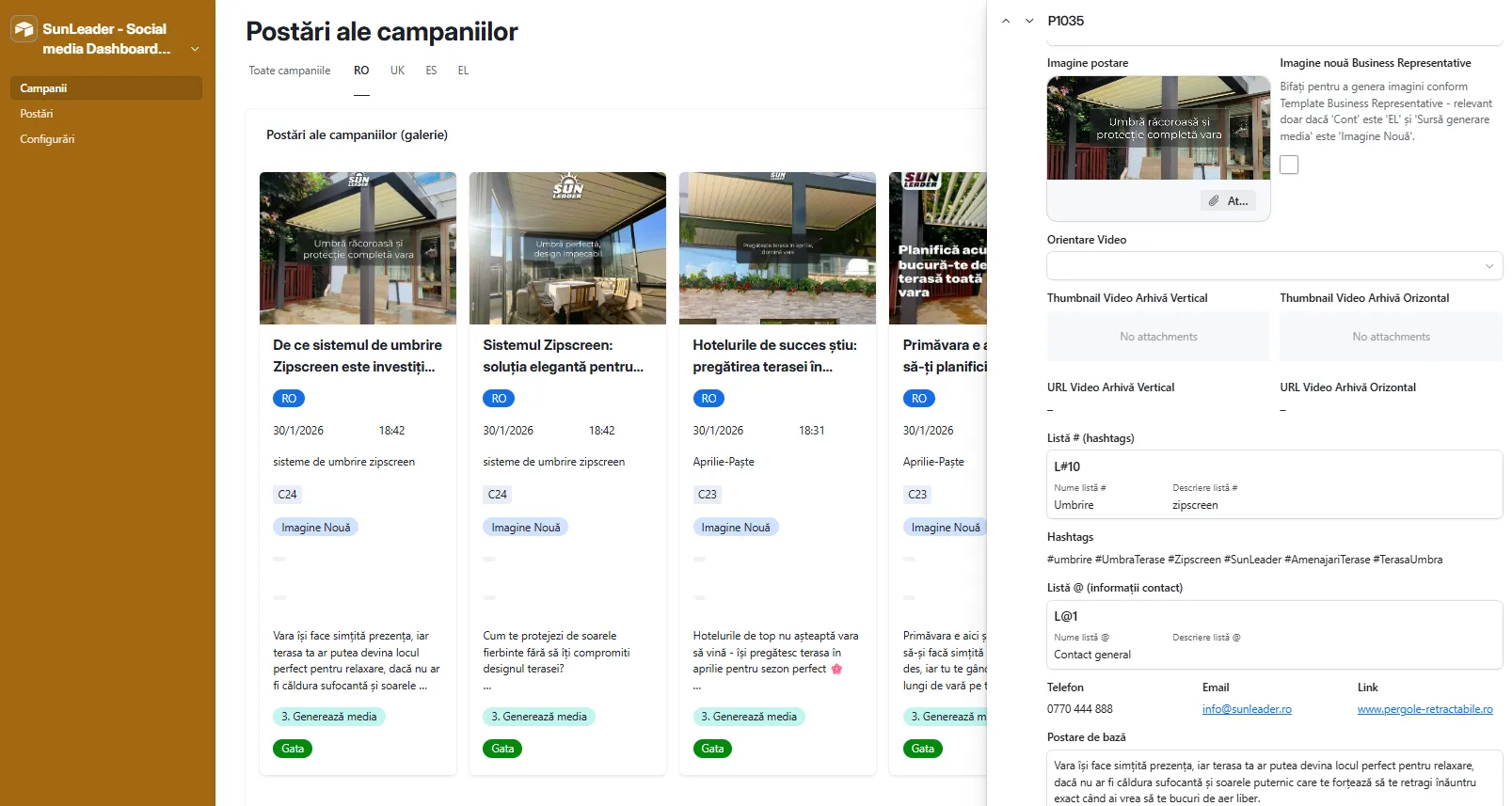1512x806 pixels.
Task: Click the 'Sistemul Zipscreen: soluția elegantă' title
Action: [x=564, y=356]
